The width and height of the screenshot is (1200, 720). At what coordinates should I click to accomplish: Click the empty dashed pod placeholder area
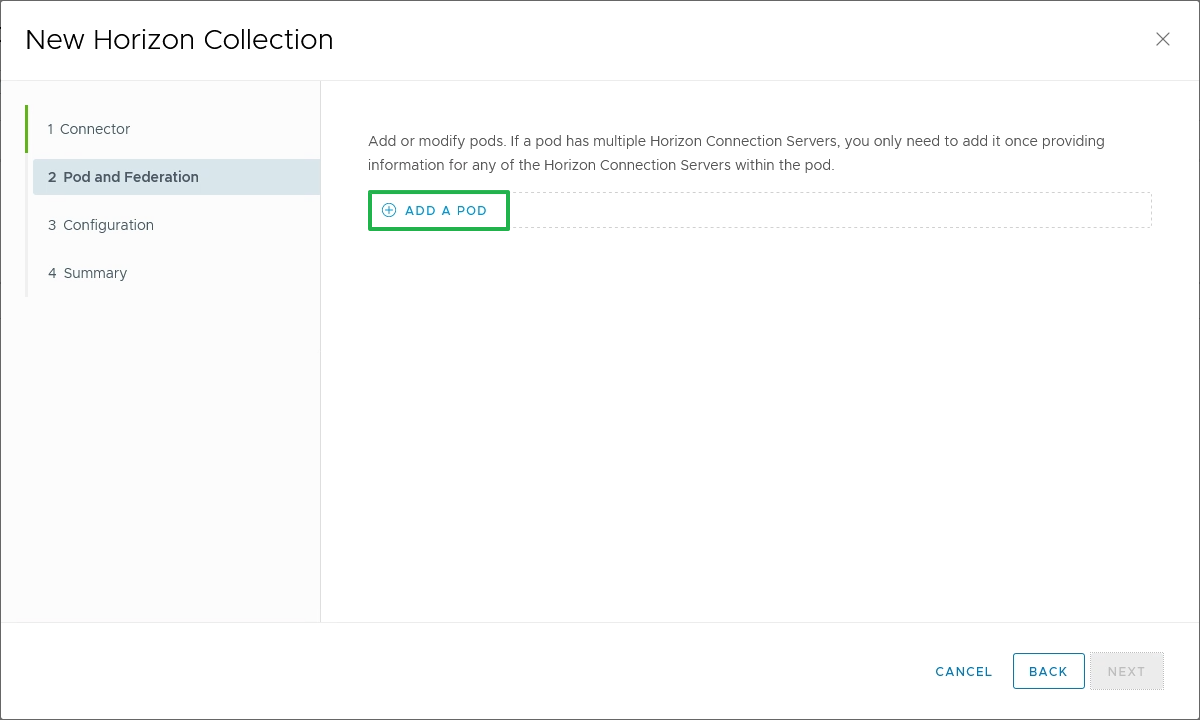coord(830,211)
